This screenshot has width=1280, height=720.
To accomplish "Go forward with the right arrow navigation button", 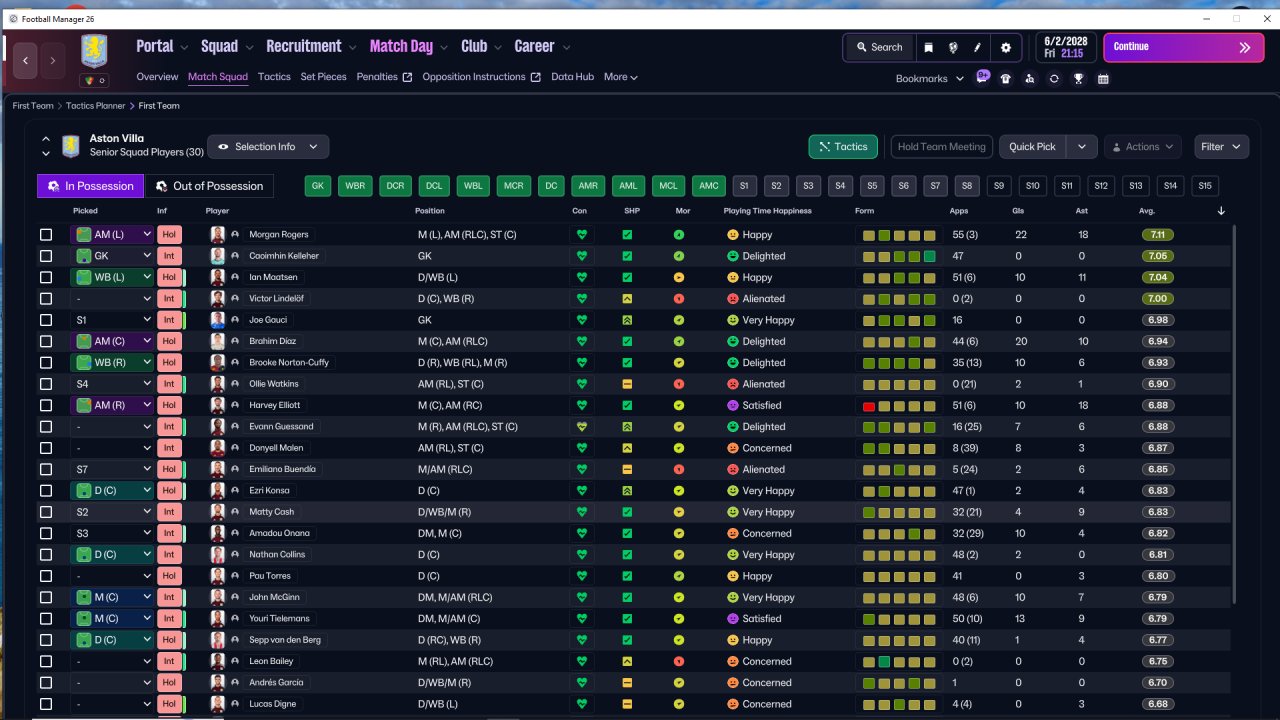I will pyautogui.click(x=53, y=61).
